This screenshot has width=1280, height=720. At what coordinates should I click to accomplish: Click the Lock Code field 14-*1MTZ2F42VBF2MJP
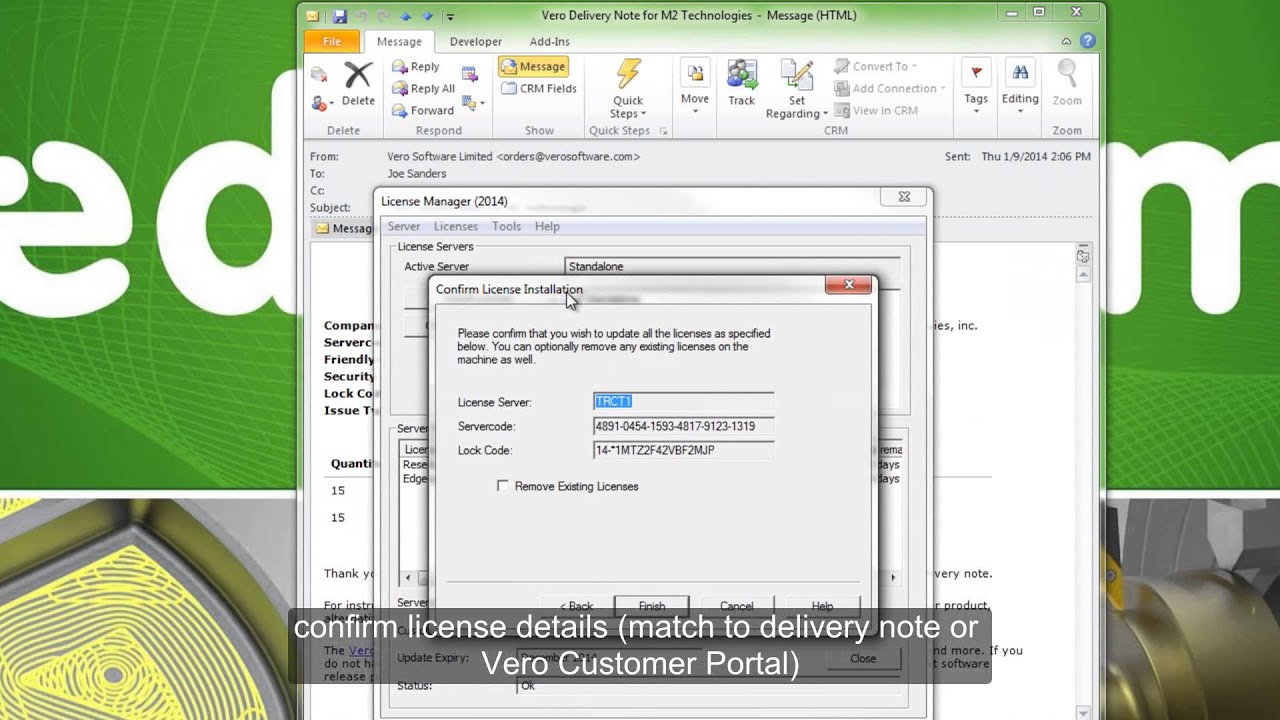point(683,450)
